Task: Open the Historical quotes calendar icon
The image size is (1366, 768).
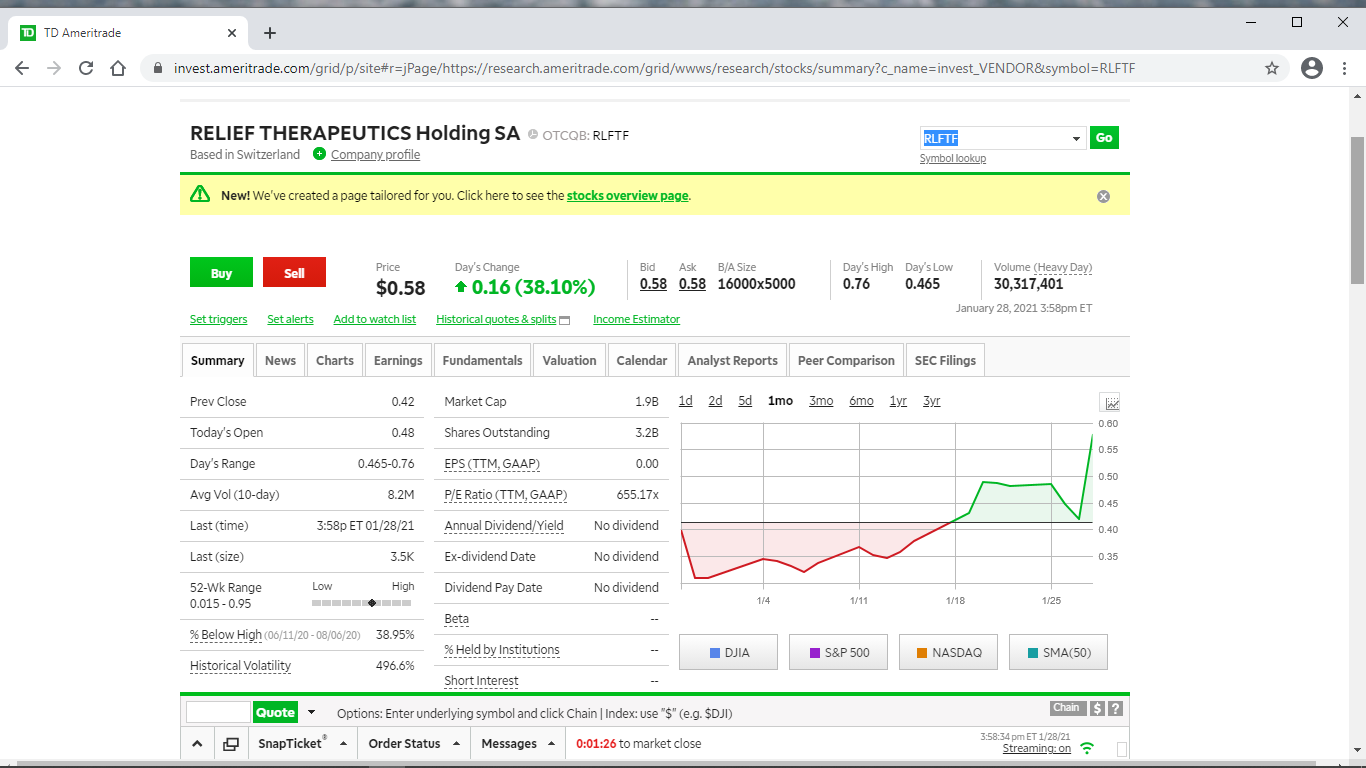Action: 564,320
